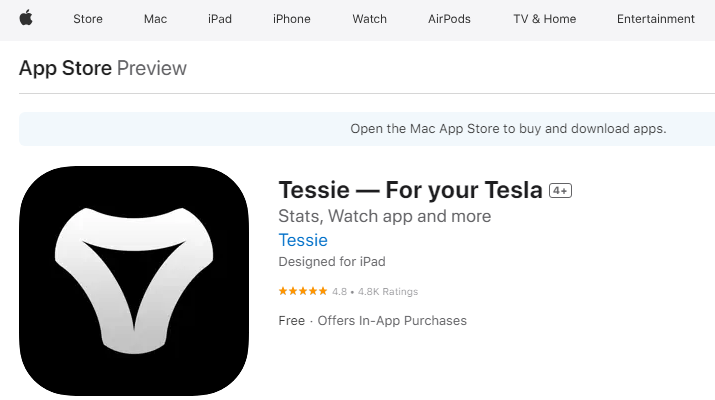Select iPhone in navigation bar
This screenshot has height=400, width=715.
click(292, 19)
